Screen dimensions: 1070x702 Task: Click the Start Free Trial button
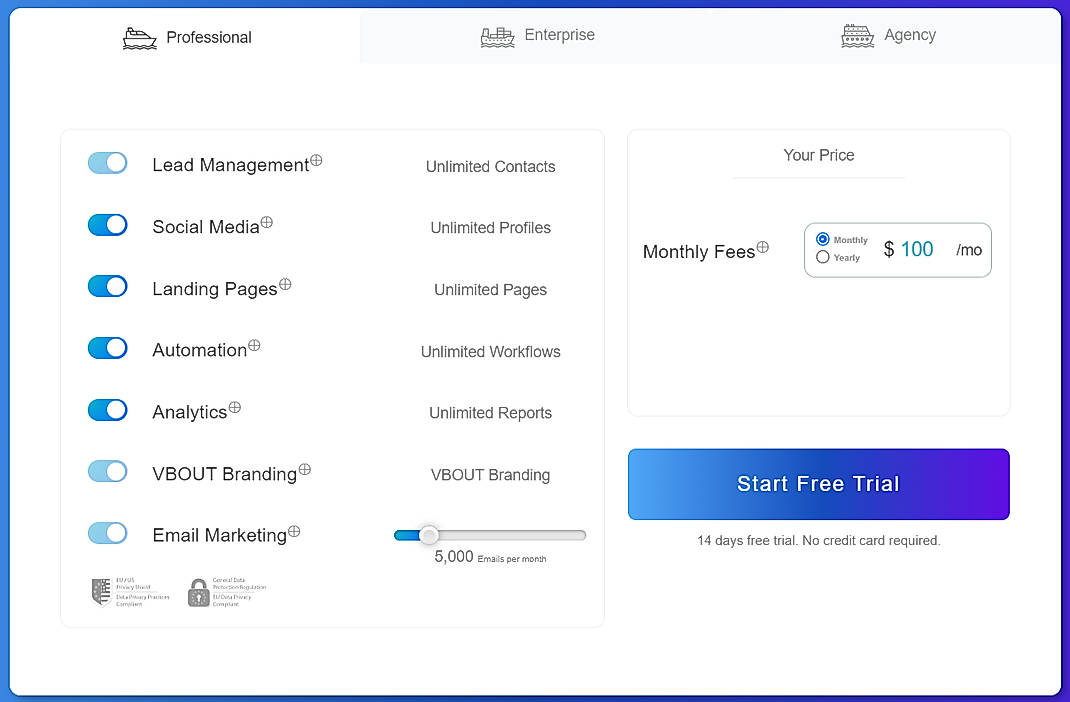pos(818,484)
